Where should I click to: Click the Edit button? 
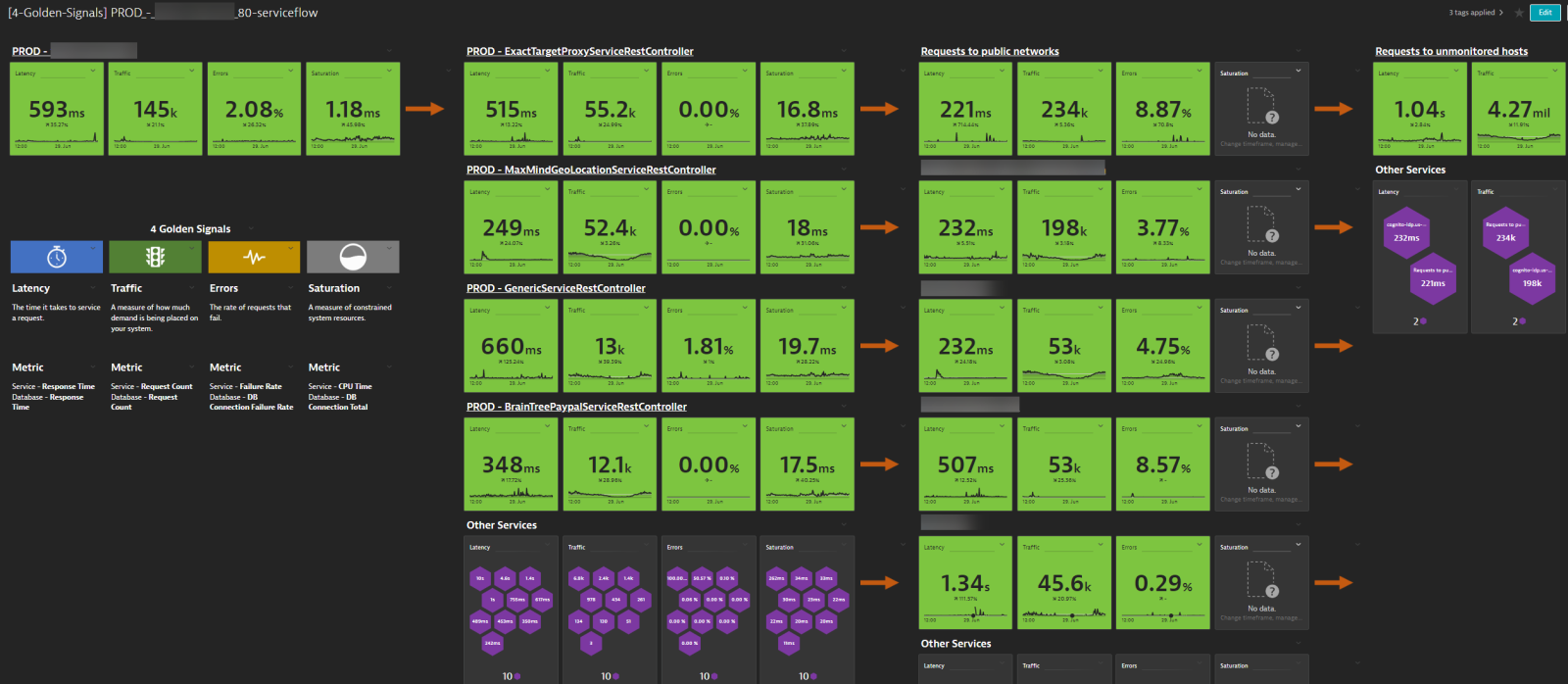[1545, 12]
